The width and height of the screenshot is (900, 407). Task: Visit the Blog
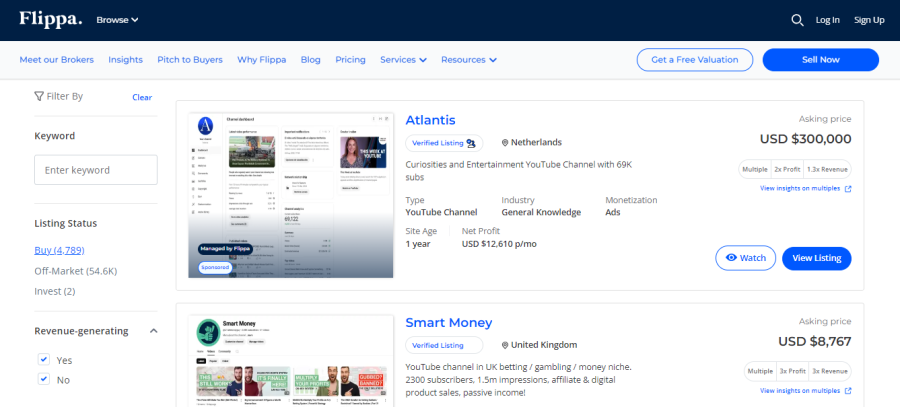311,60
